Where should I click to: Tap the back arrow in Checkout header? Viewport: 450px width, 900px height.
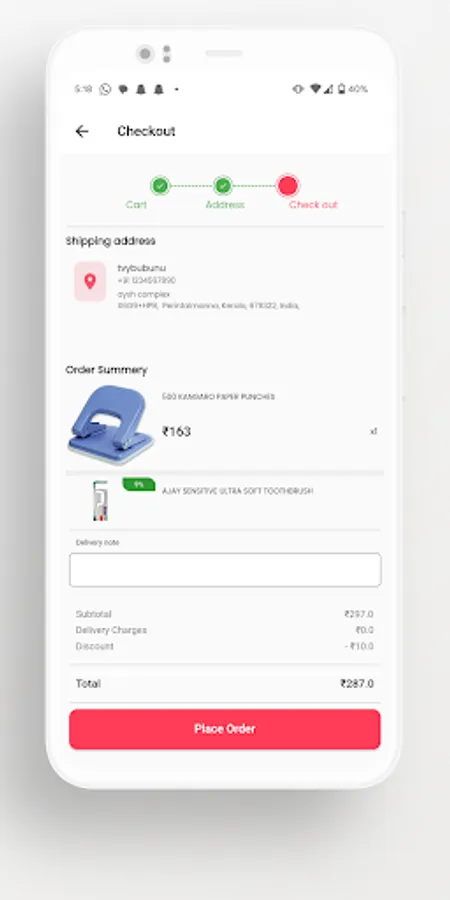pyautogui.click(x=82, y=131)
